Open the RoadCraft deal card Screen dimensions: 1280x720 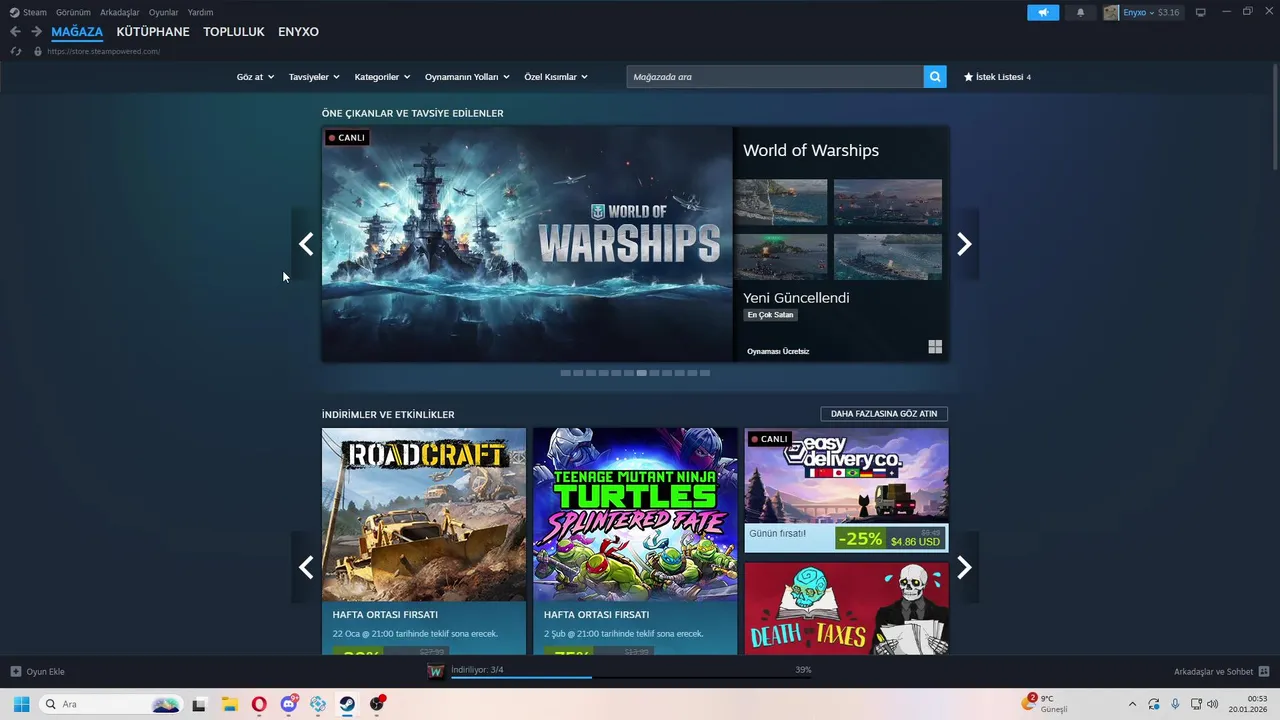424,541
